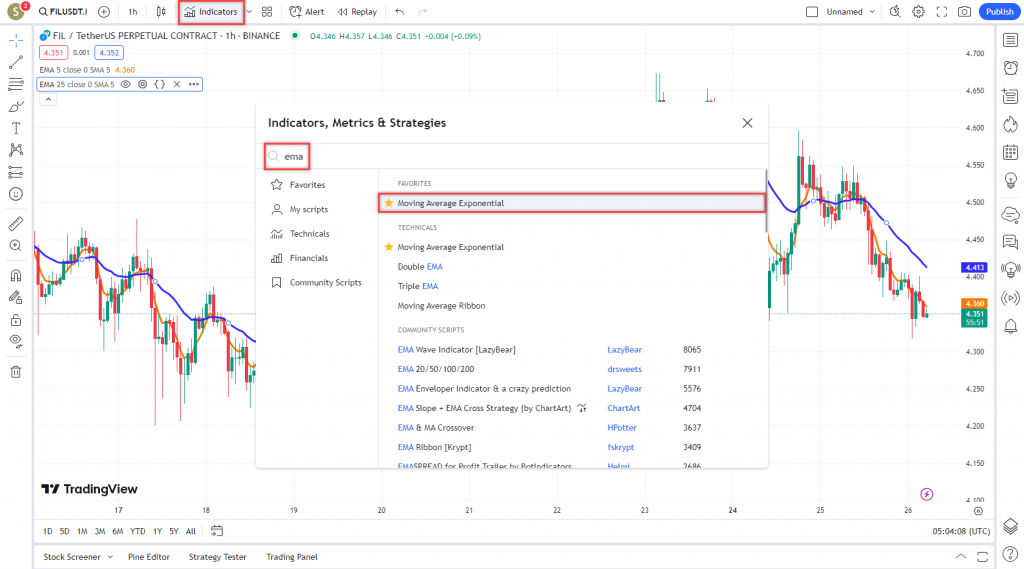This screenshot has height=569, width=1024.
Task: Open the emoji icons tool
Action: [x=16, y=194]
